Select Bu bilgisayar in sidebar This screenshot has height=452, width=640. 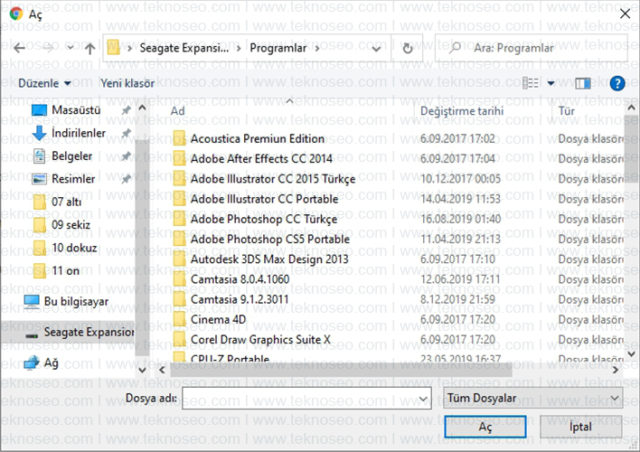66,302
